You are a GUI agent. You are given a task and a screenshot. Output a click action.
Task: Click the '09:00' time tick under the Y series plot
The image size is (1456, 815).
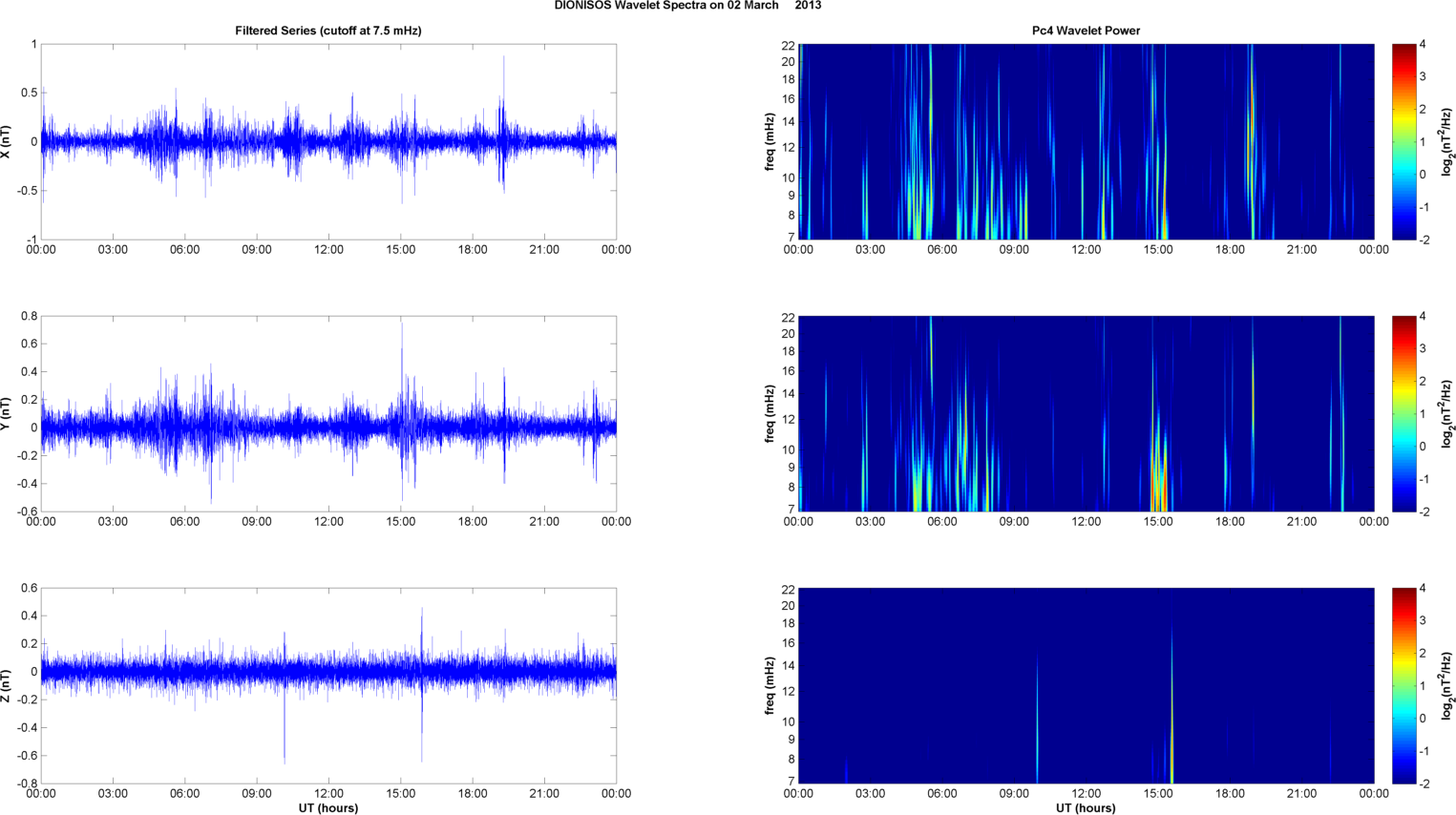(257, 522)
